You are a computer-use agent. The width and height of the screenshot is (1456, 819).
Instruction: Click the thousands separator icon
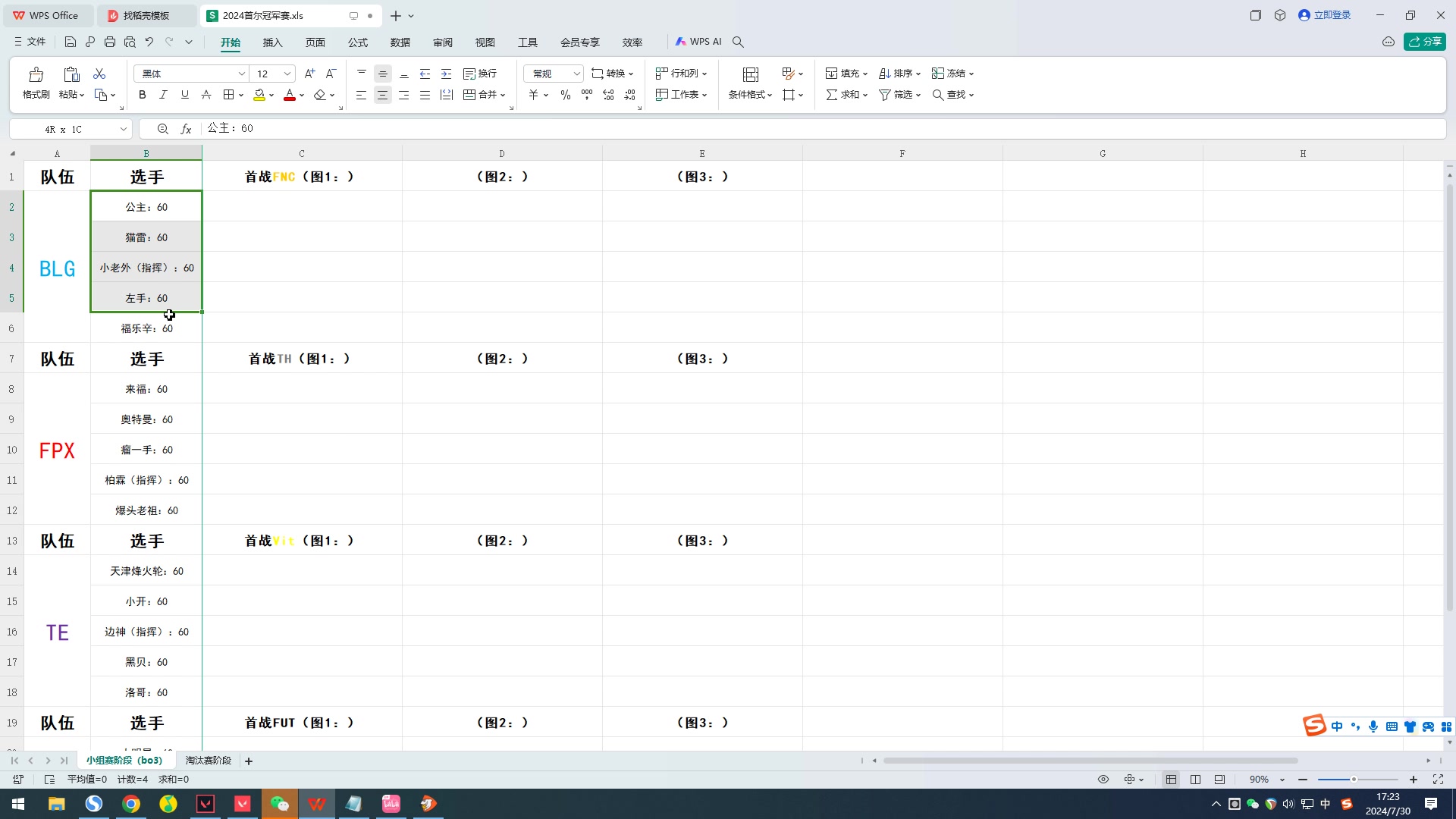(587, 95)
